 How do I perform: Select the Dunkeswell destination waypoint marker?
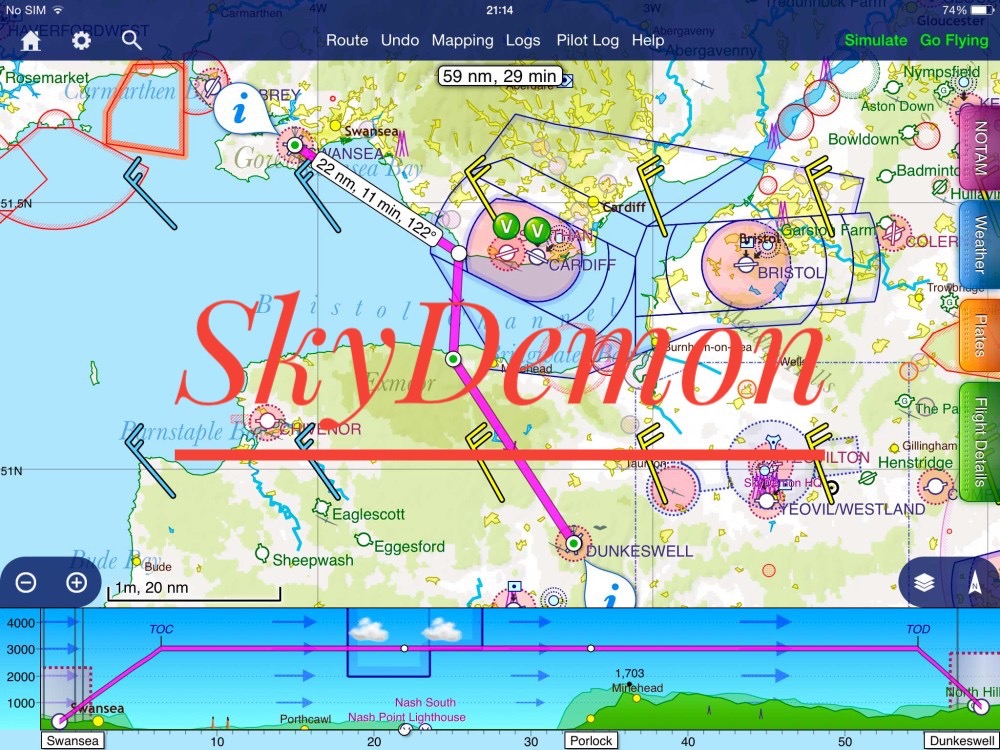(574, 543)
